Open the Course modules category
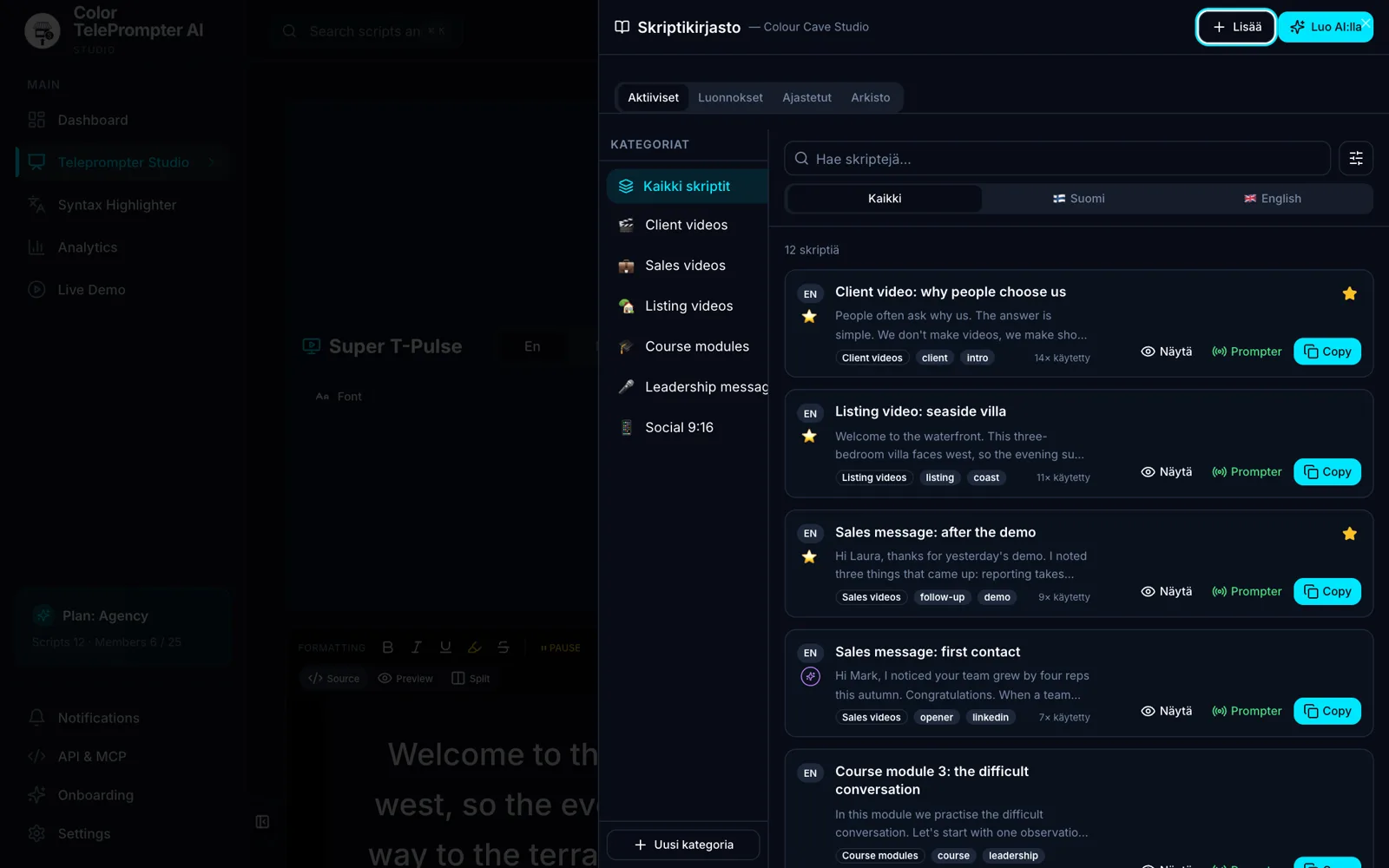This screenshot has width=1389, height=868. [x=687, y=346]
